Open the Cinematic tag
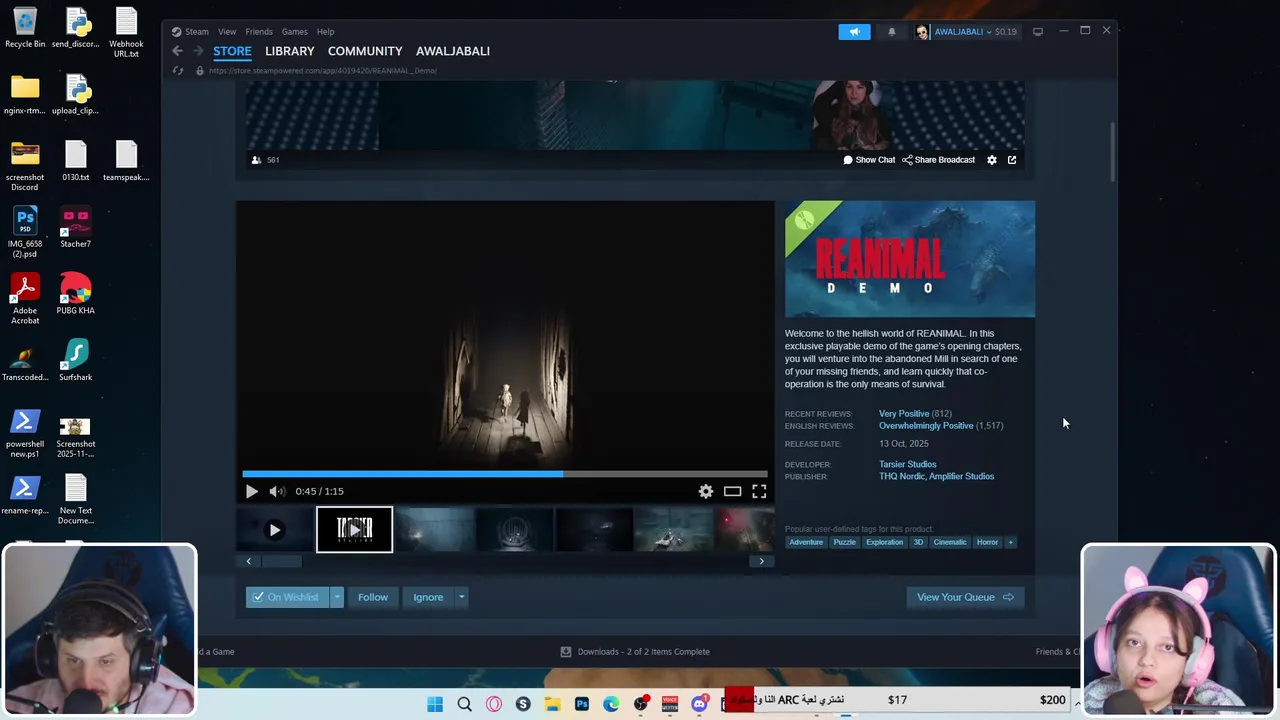Viewport: 1280px width, 720px height. (x=950, y=542)
